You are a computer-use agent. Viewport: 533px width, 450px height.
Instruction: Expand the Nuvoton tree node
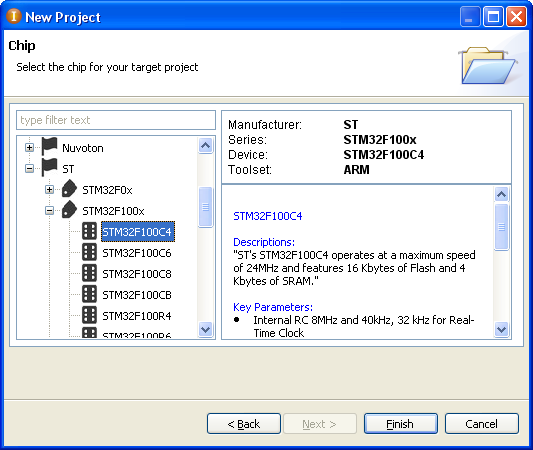click(x=30, y=148)
